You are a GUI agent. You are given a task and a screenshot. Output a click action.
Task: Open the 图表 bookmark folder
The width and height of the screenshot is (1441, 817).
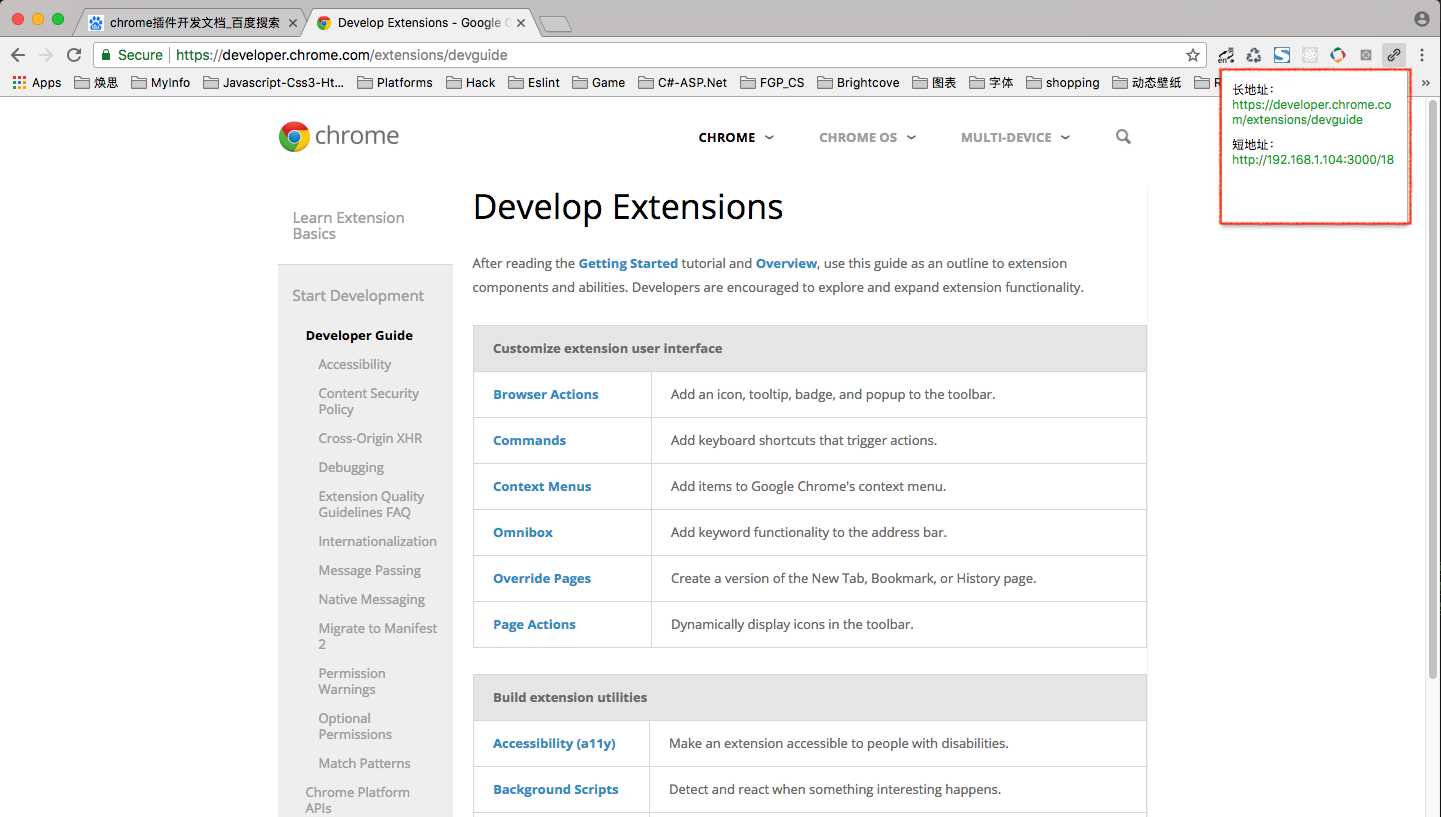935,83
